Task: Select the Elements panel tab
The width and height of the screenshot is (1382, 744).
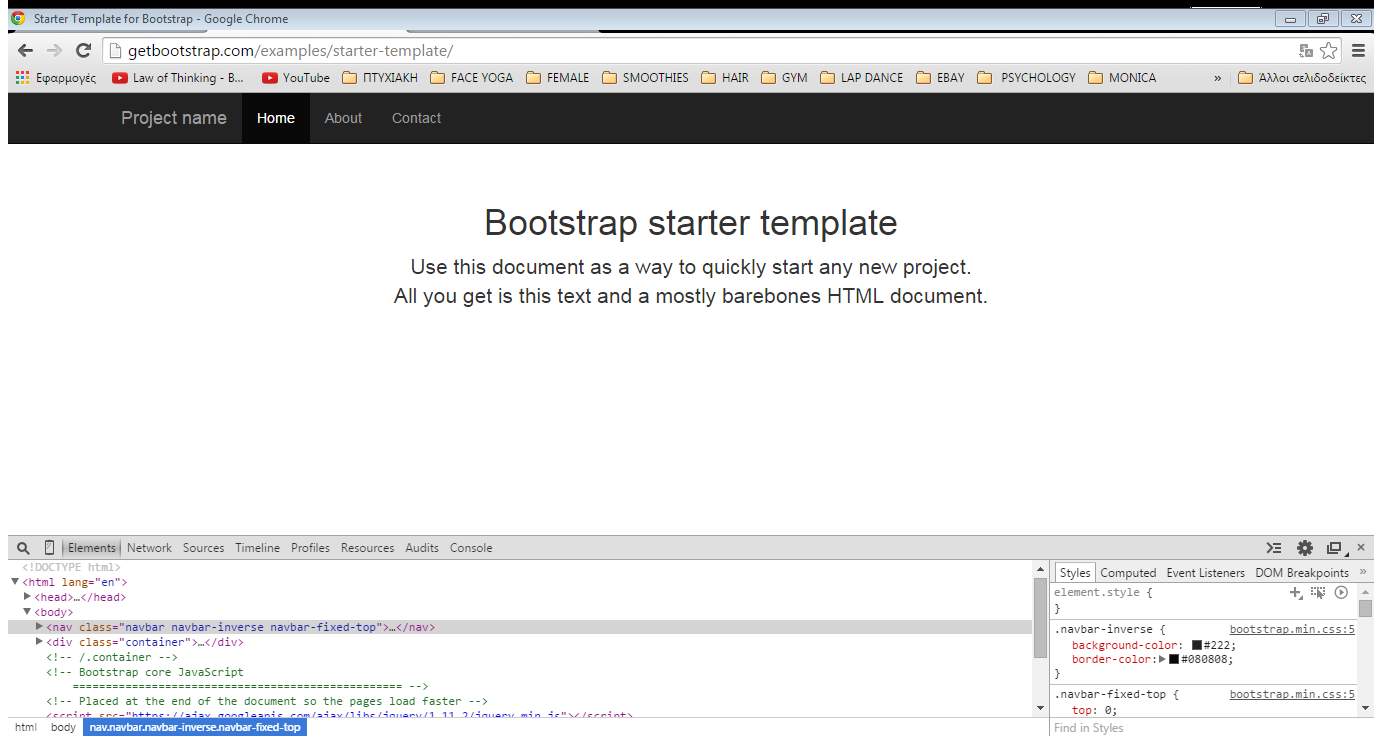Action: pyautogui.click(x=92, y=548)
